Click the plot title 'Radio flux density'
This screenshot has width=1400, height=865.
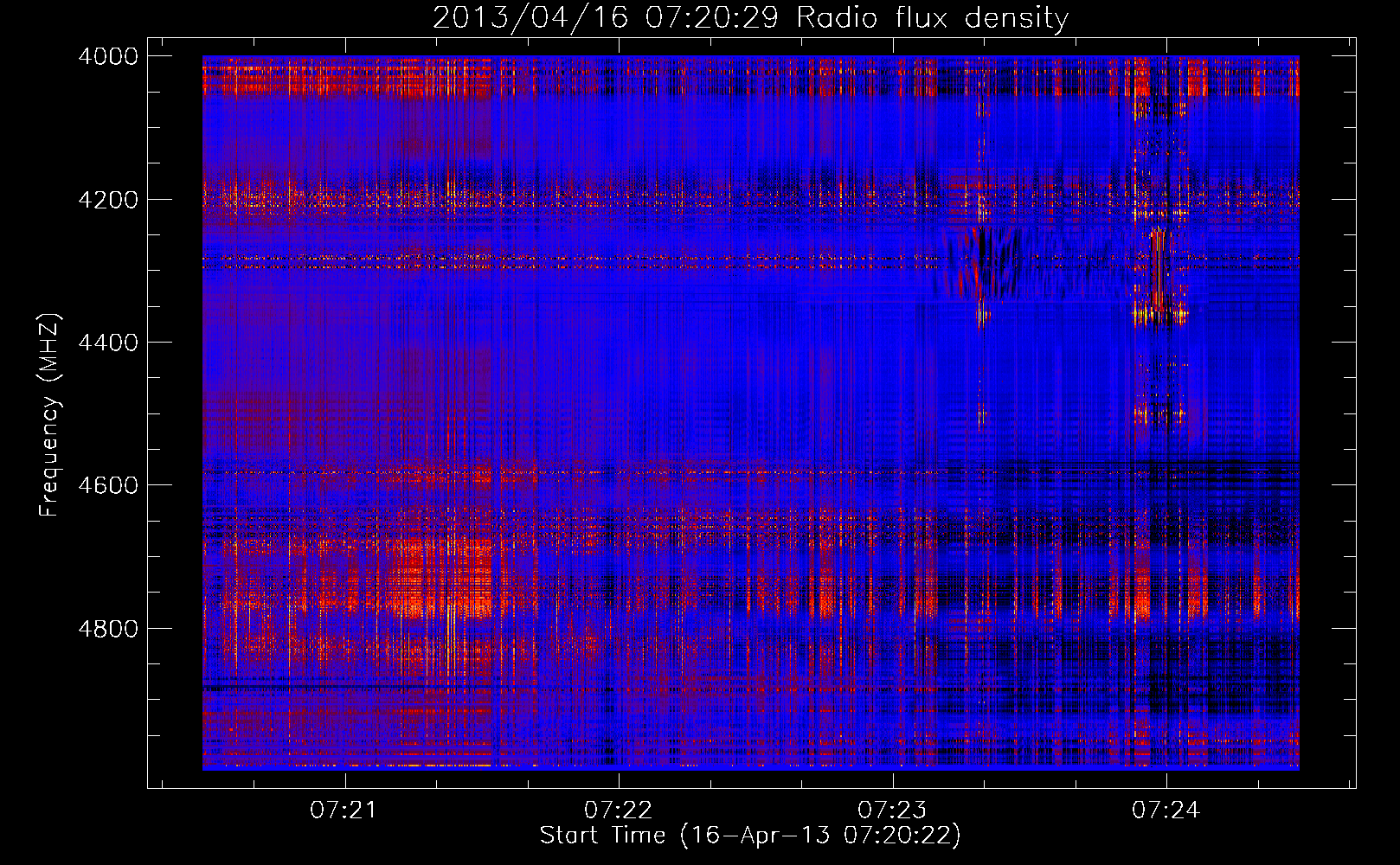point(750,17)
